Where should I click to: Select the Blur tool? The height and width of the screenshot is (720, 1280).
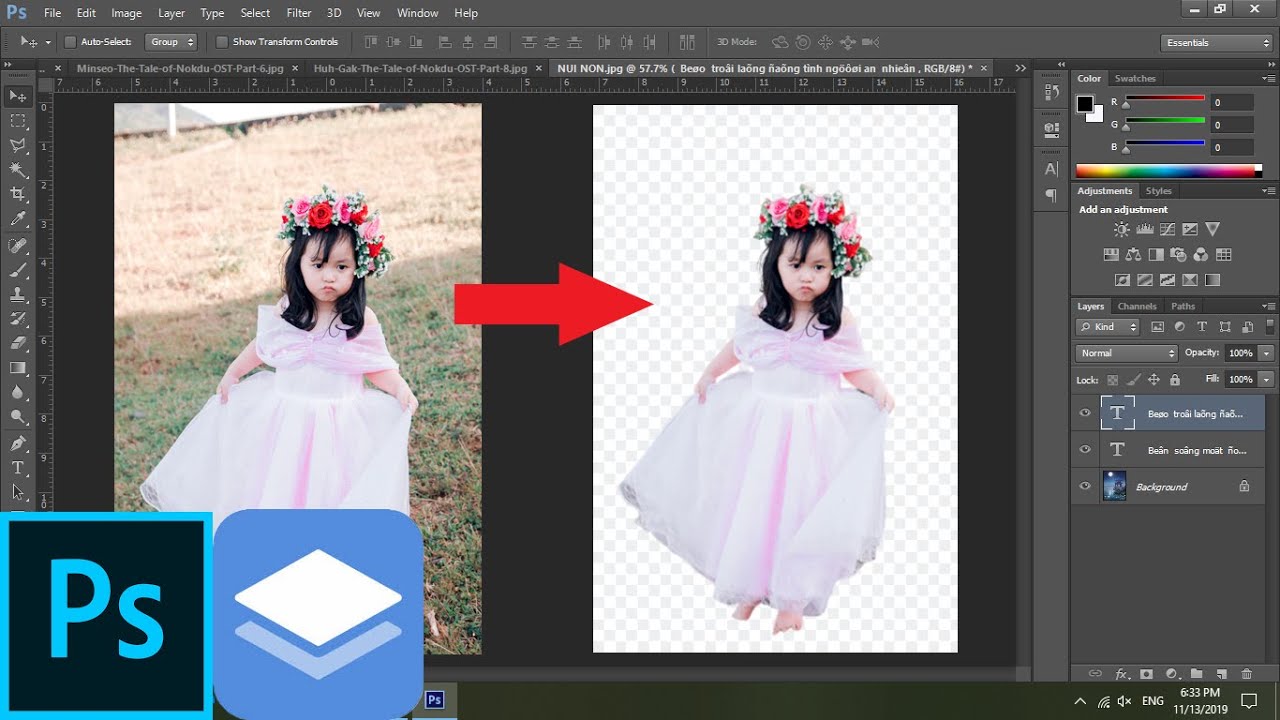(x=18, y=393)
